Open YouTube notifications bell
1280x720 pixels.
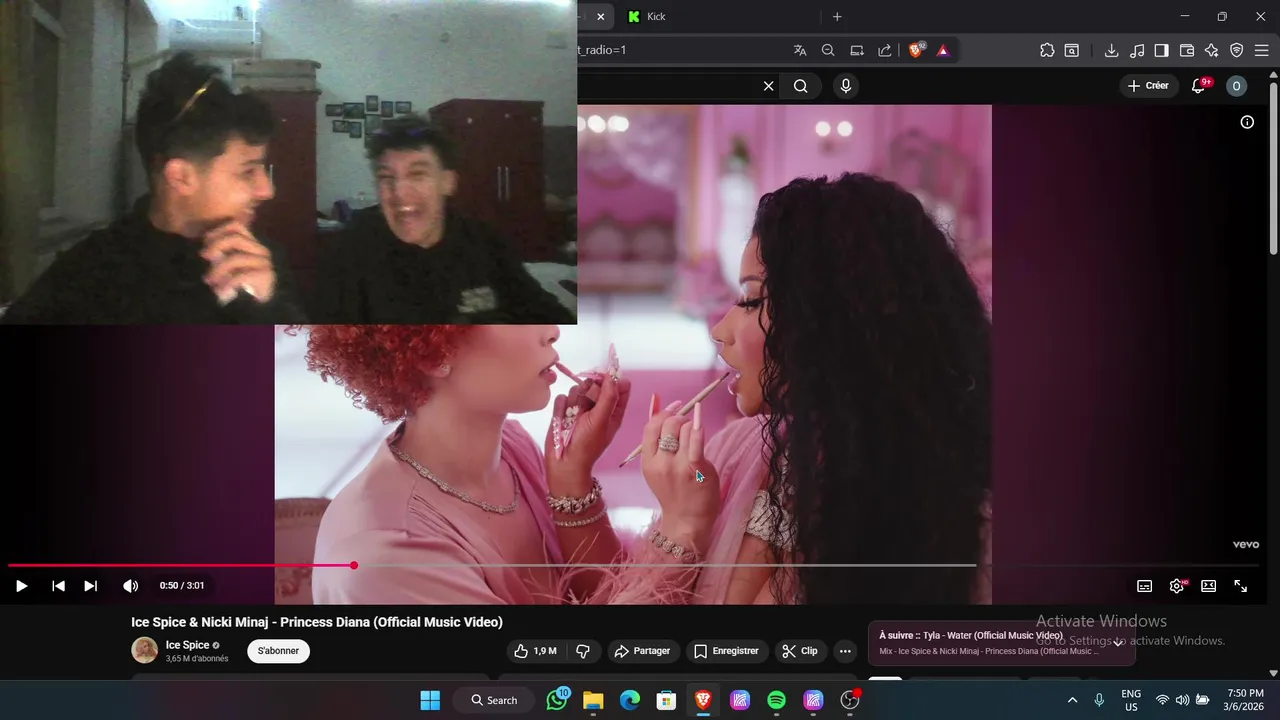[x=1199, y=86]
